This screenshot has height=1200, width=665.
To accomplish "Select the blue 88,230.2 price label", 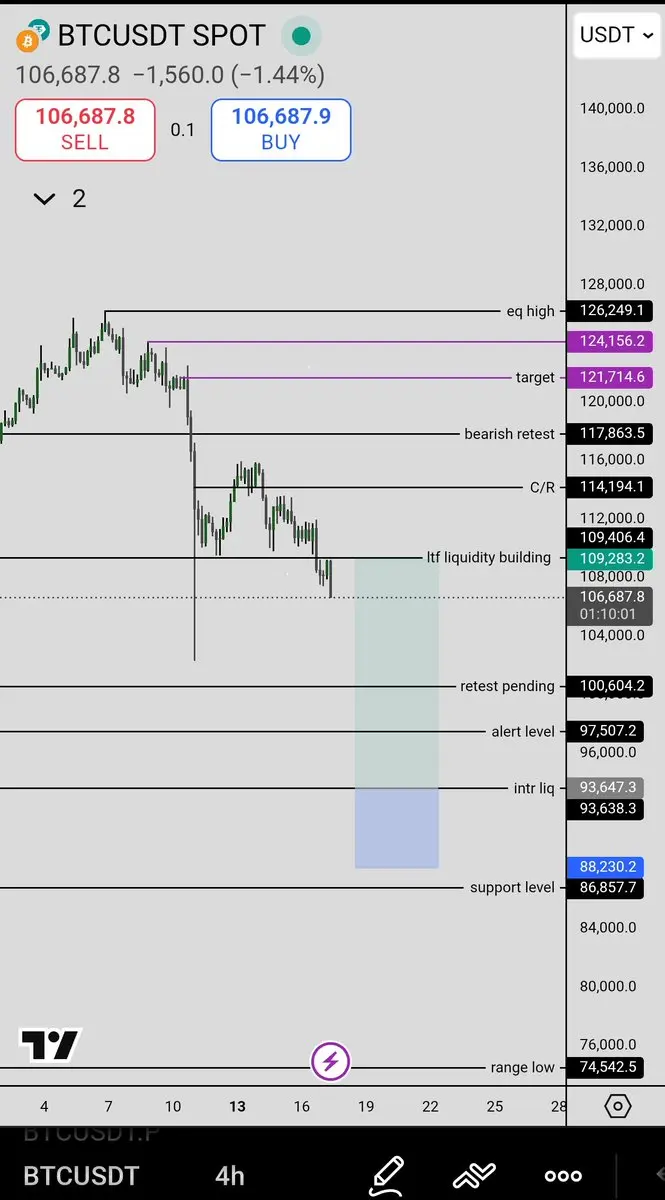I will [611, 867].
